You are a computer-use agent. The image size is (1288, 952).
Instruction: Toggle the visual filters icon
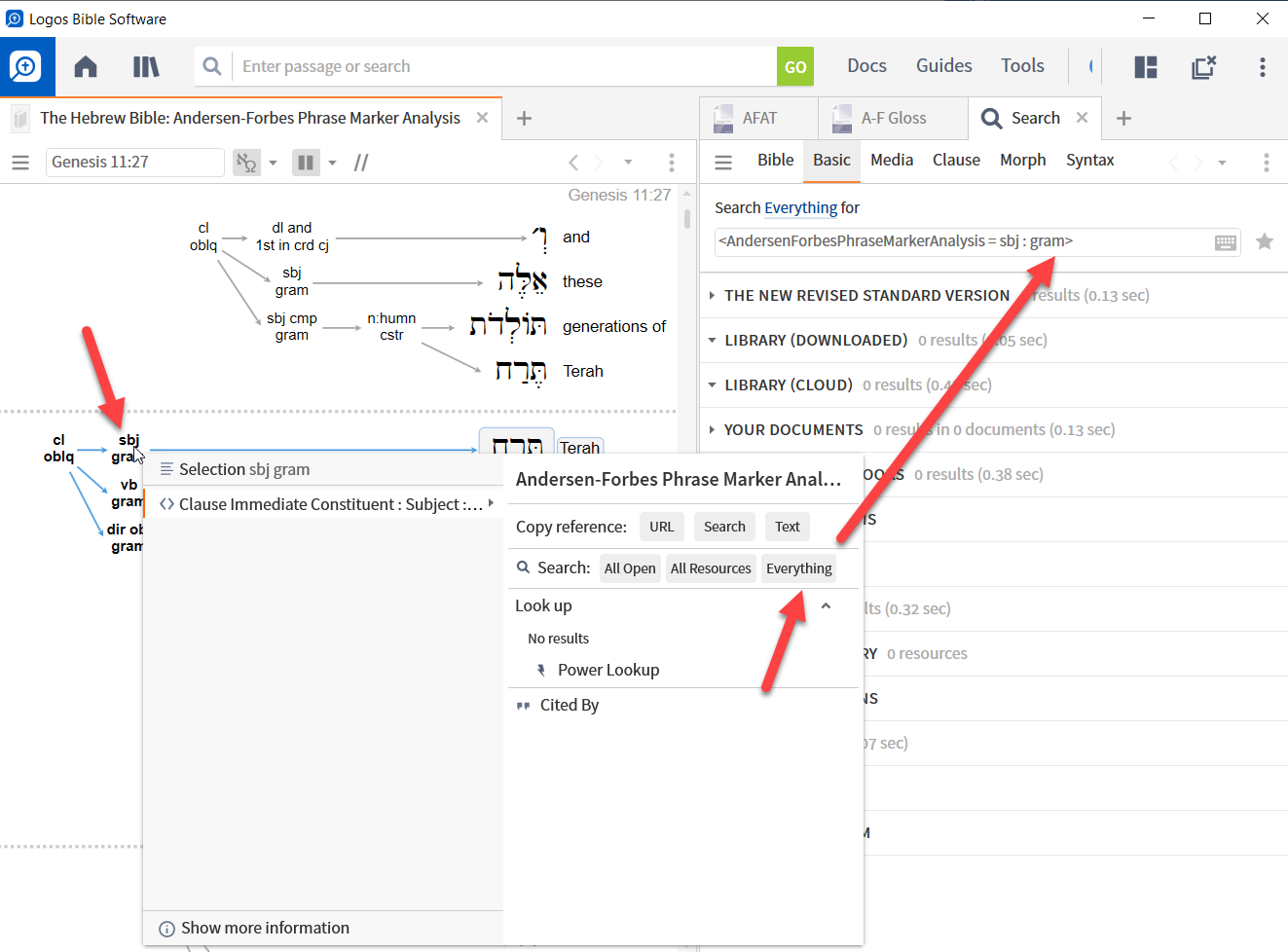click(x=247, y=163)
